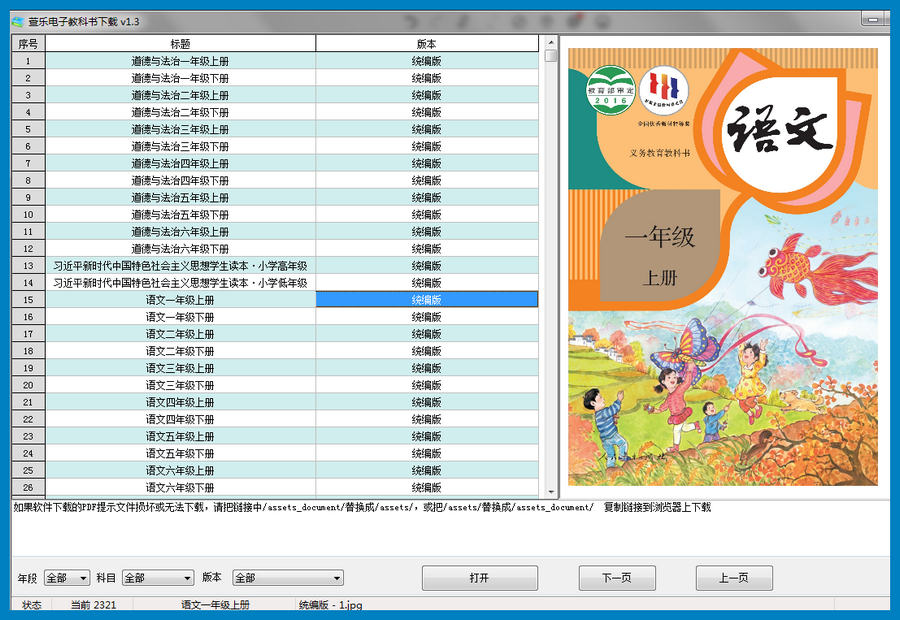Click the PDF download hint text
The image size is (900, 620).
[x=362, y=507]
